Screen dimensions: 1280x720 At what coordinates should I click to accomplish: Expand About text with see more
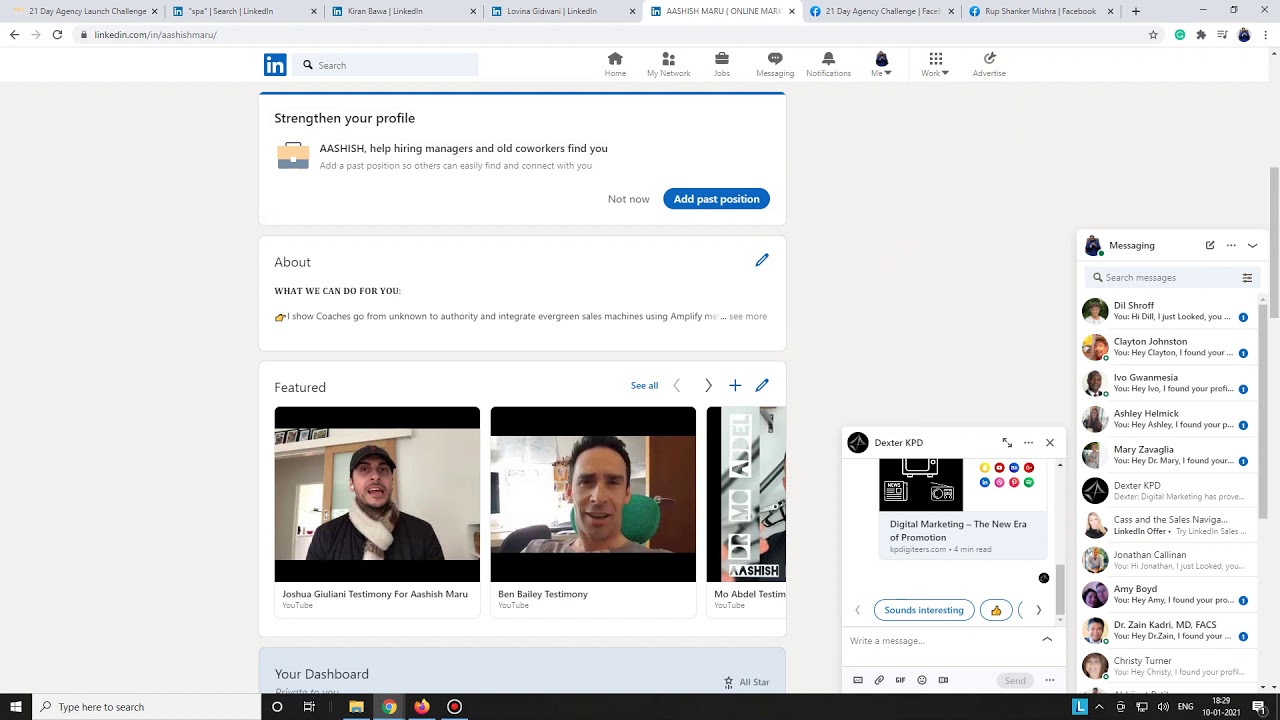[x=748, y=316]
